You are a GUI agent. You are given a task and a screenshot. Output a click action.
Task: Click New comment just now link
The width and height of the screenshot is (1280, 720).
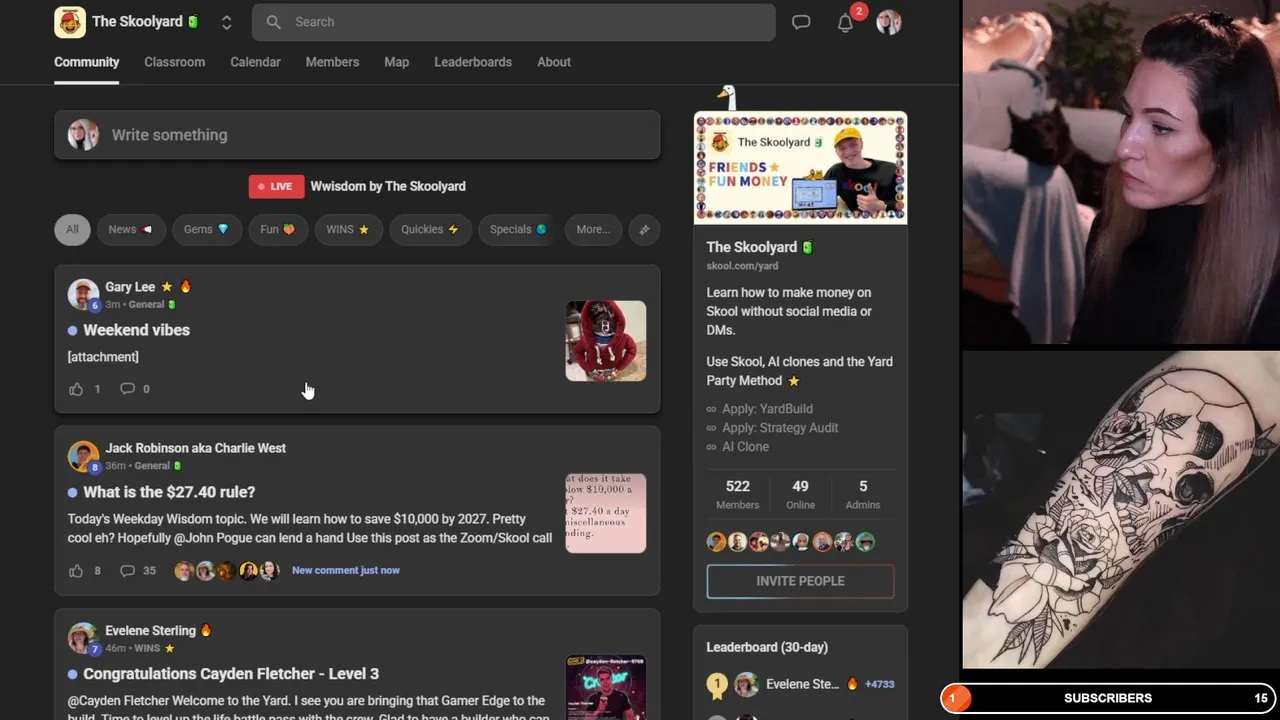[346, 570]
